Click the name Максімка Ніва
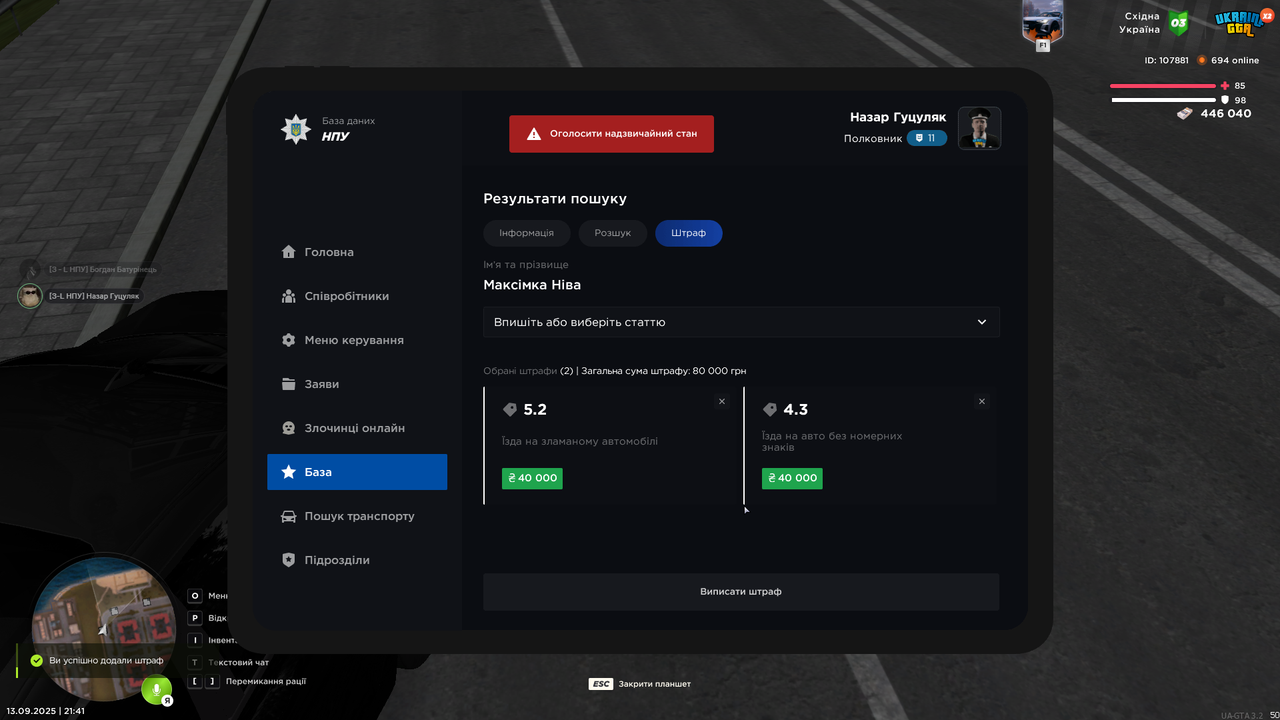 (x=532, y=285)
